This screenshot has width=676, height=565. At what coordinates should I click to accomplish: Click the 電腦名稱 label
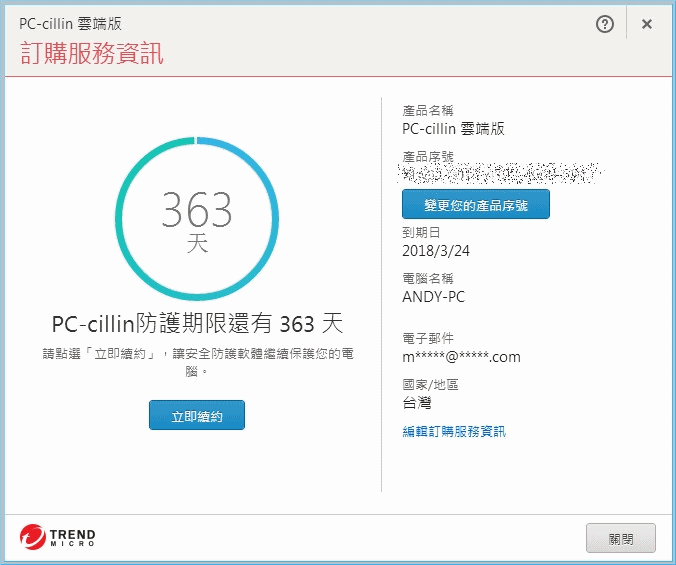(x=428, y=279)
